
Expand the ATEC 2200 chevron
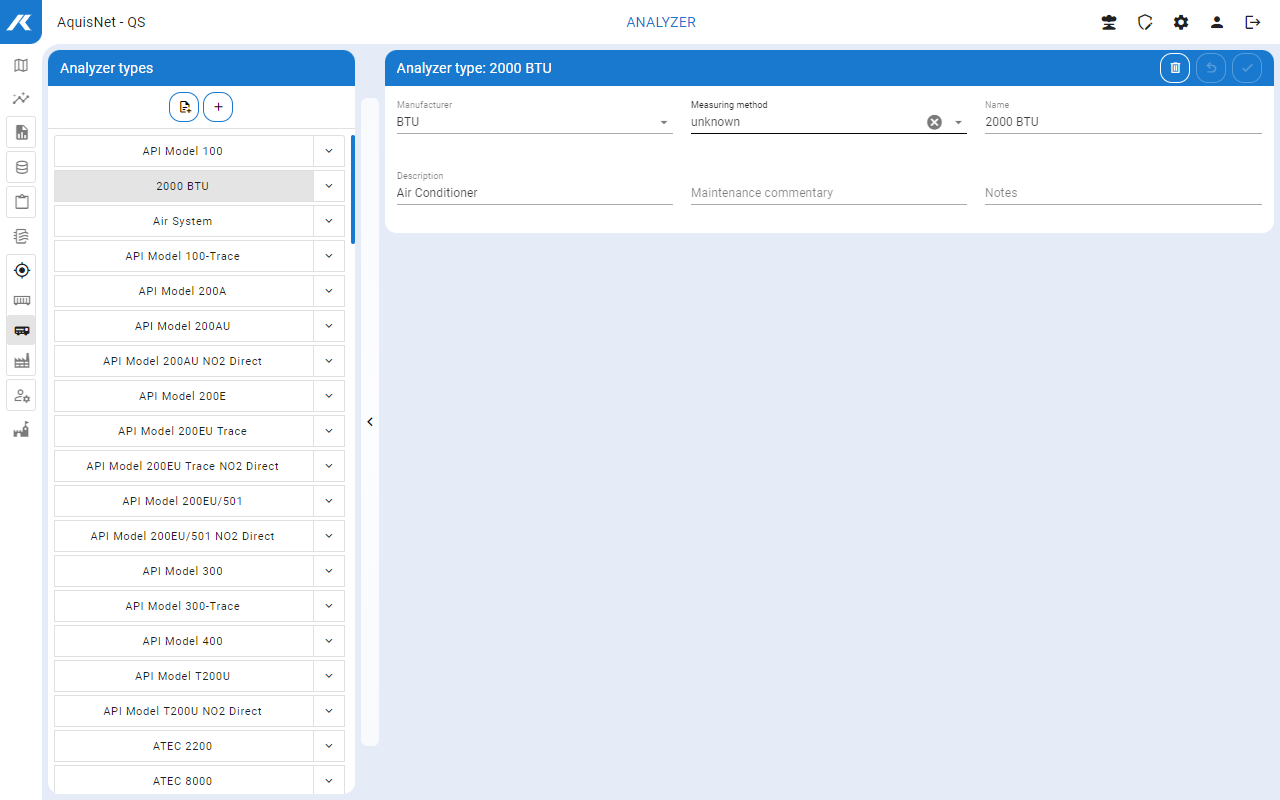329,746
